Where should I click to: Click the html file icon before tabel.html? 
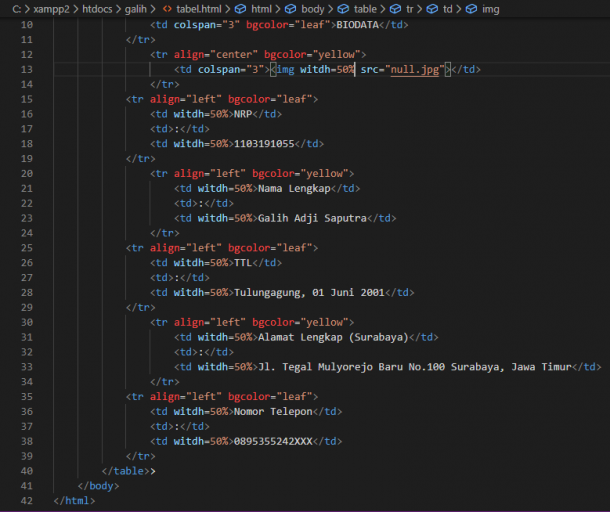click(167, 9)
